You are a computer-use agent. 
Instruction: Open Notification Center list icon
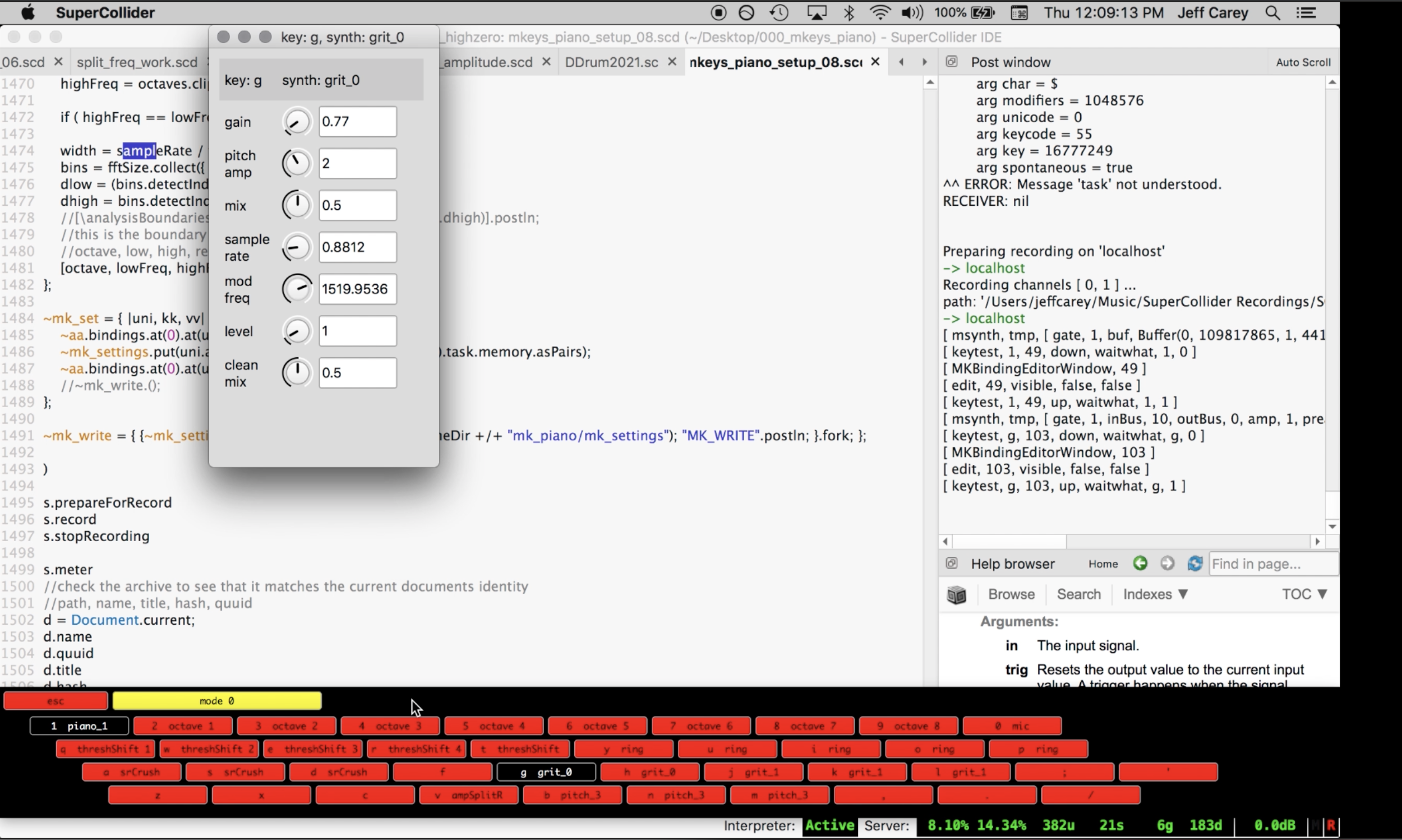(1306, 12)
